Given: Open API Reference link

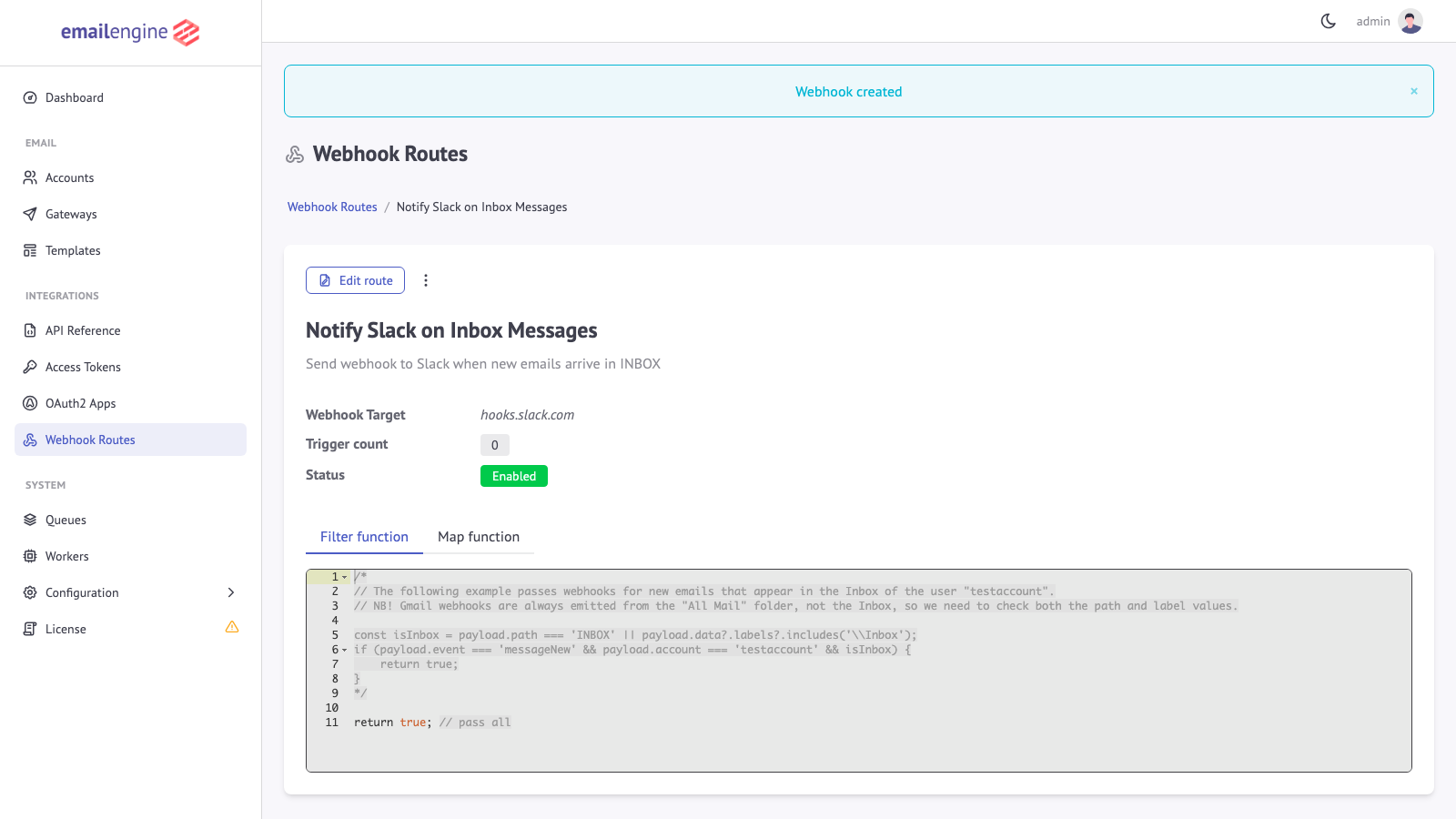Looking at the screenshot, I should click(130, 330).
